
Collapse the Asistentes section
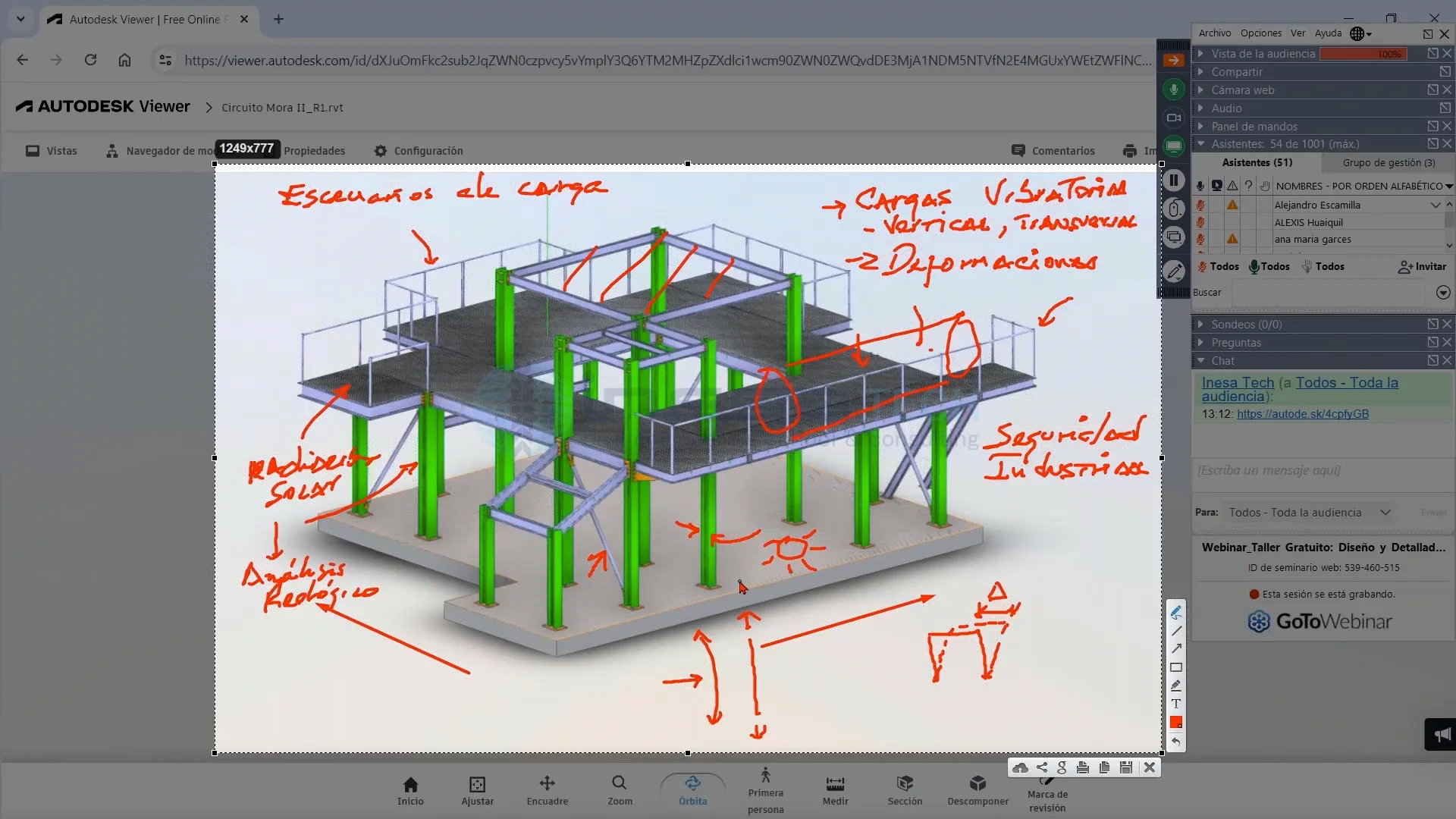1200,144
